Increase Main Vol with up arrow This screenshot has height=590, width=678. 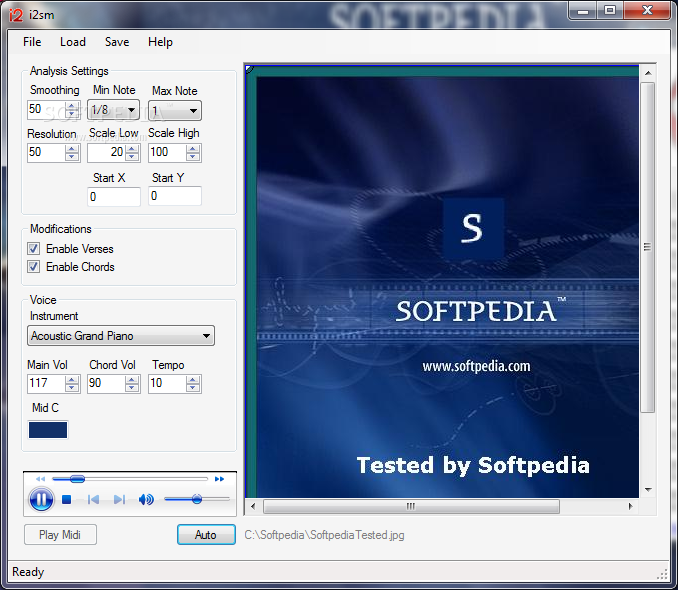(72, 380)
